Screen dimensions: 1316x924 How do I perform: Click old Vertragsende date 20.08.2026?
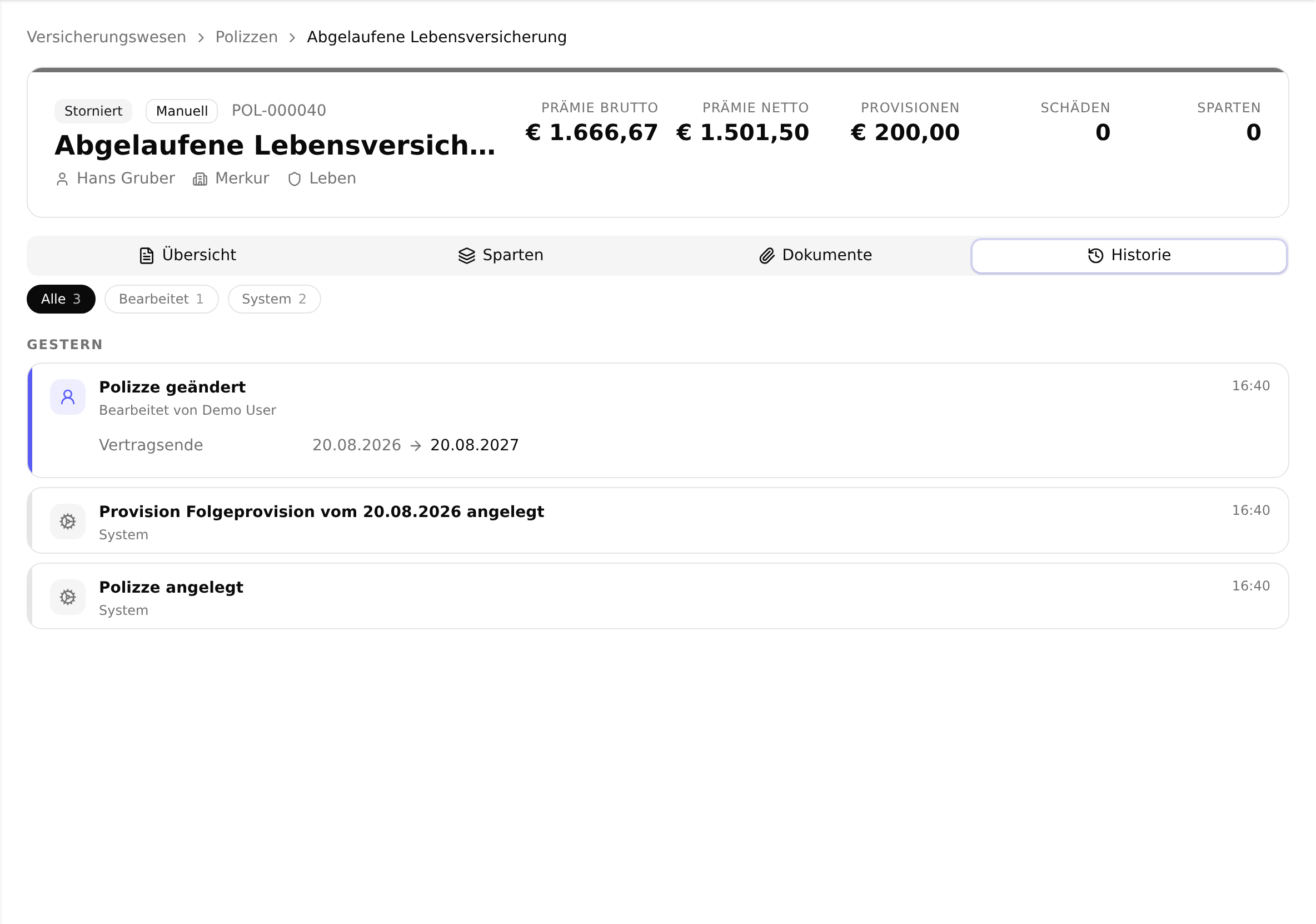pos(357,445)
